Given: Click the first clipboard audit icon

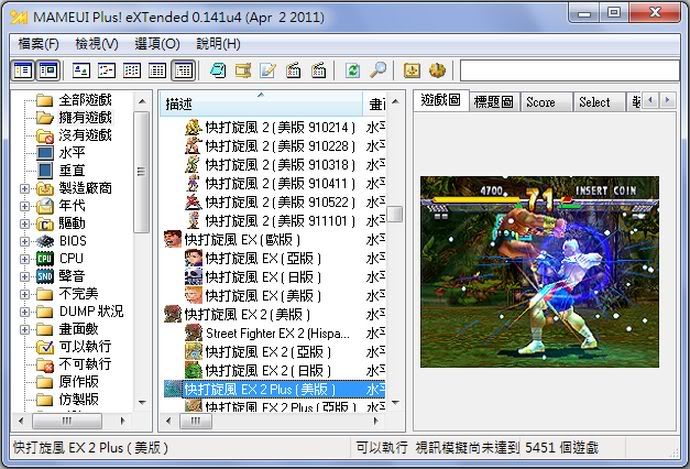Looking at the screenshot, I should (294, 70).
